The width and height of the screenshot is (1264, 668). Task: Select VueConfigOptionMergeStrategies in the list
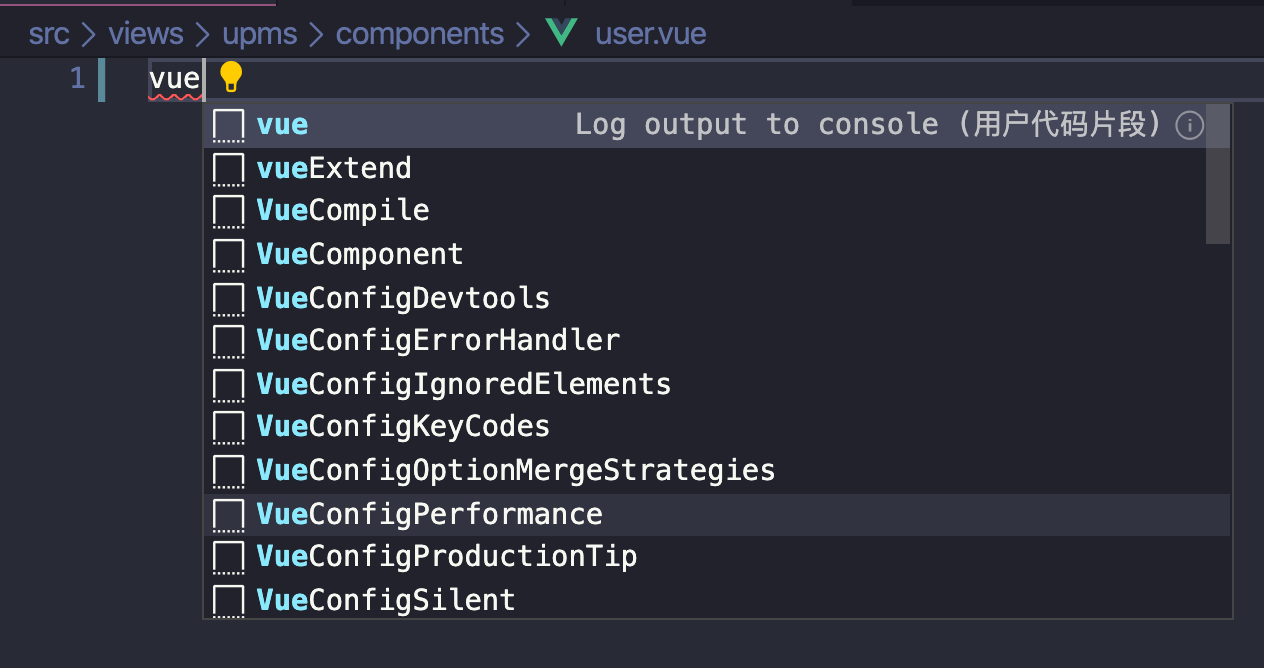[515, 470]
